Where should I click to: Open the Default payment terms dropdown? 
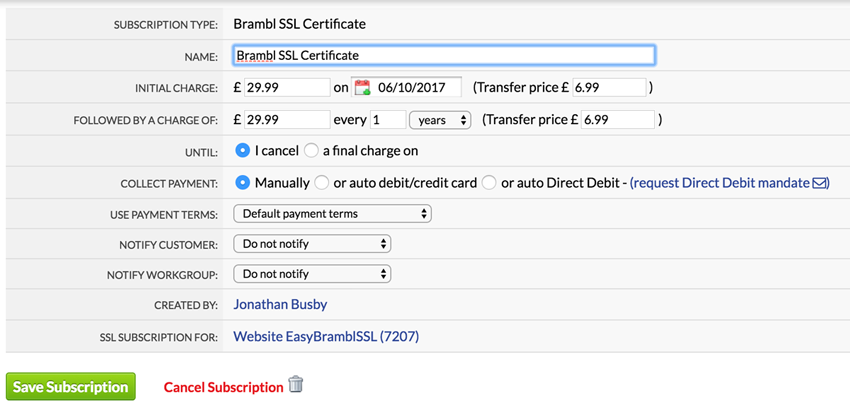pos(332,214)
